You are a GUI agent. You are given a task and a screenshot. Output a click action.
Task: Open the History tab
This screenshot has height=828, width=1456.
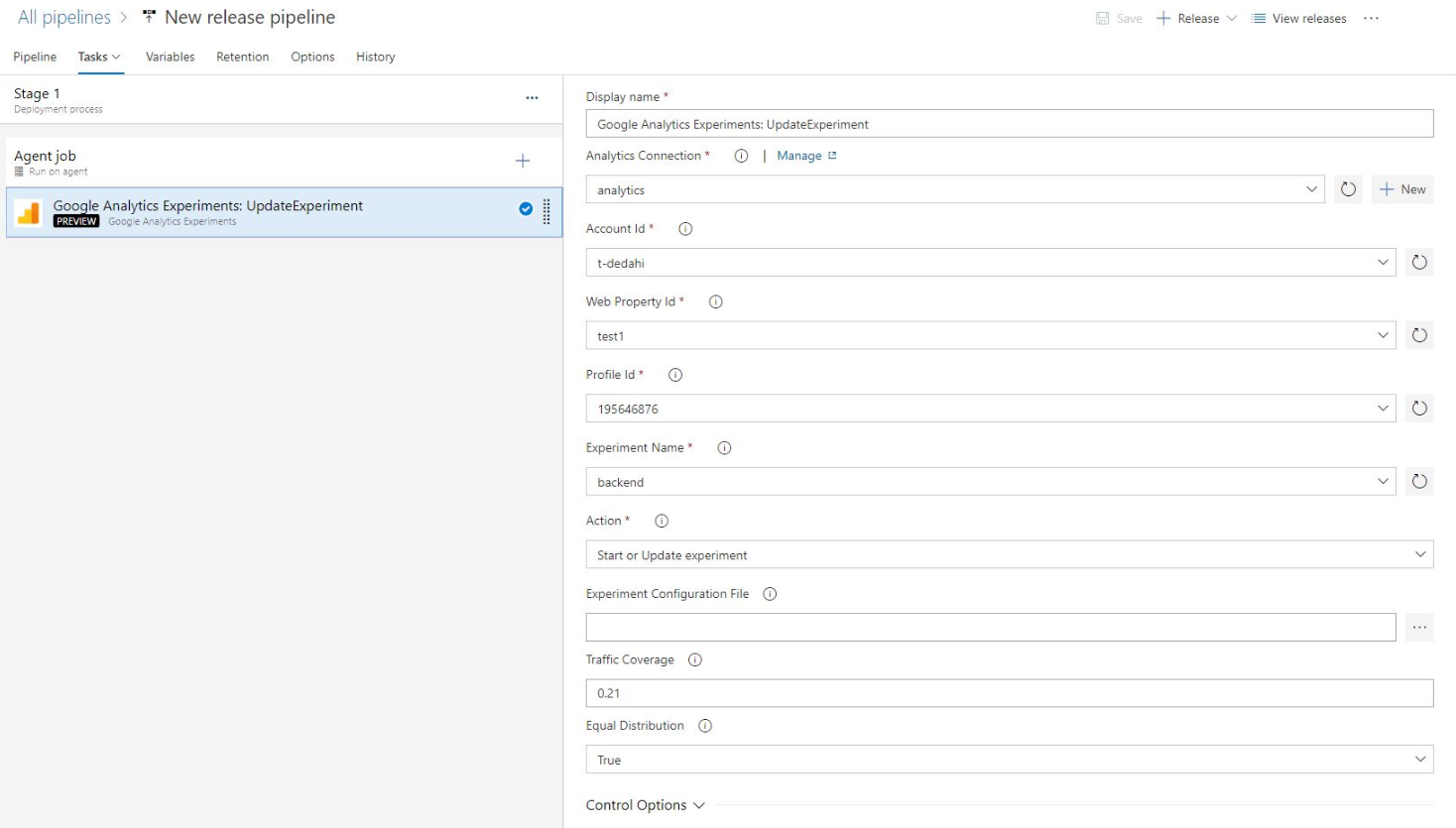pyautogui.click(x=375, y=57)
